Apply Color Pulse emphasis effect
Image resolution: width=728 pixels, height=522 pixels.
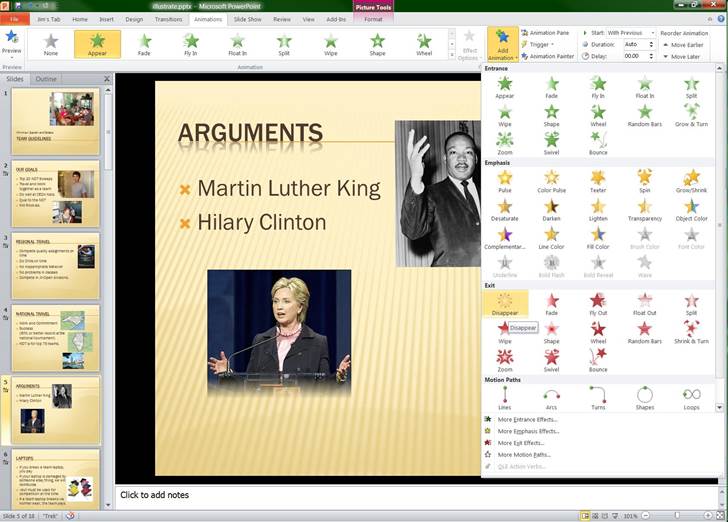(552, 182)
